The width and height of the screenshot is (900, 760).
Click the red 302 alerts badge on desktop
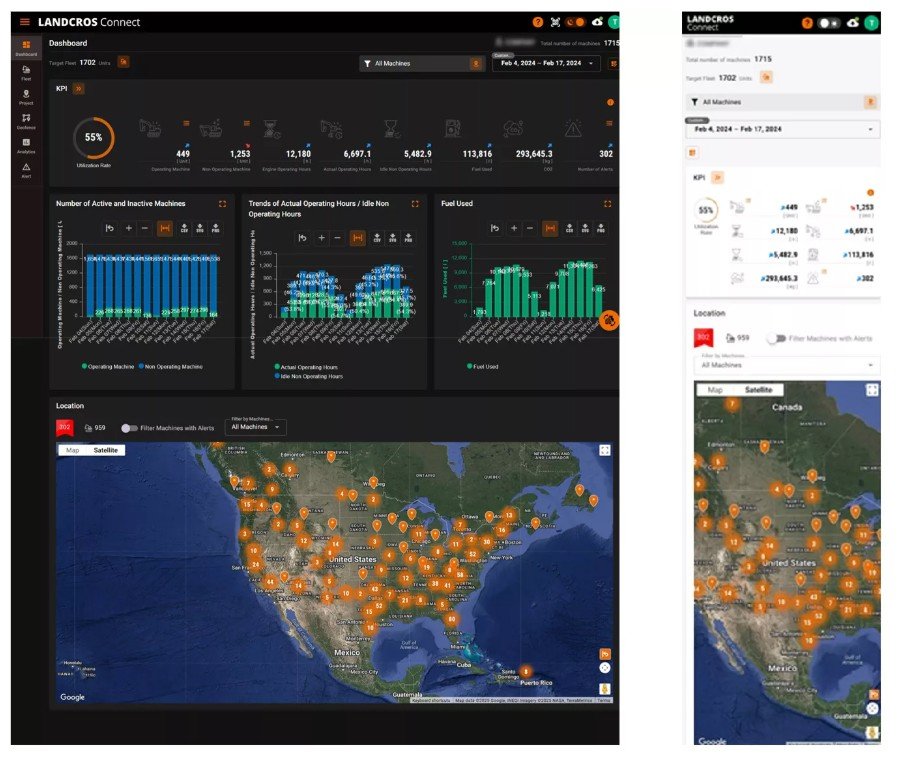coord(65,427)
